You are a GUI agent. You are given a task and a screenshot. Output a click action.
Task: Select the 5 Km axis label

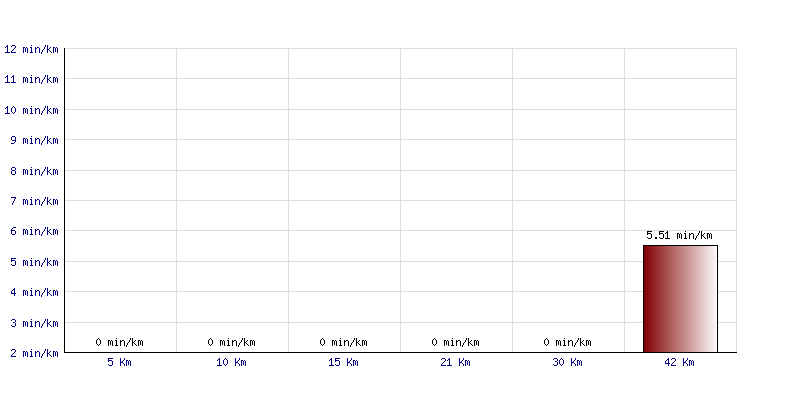(119, 363)
